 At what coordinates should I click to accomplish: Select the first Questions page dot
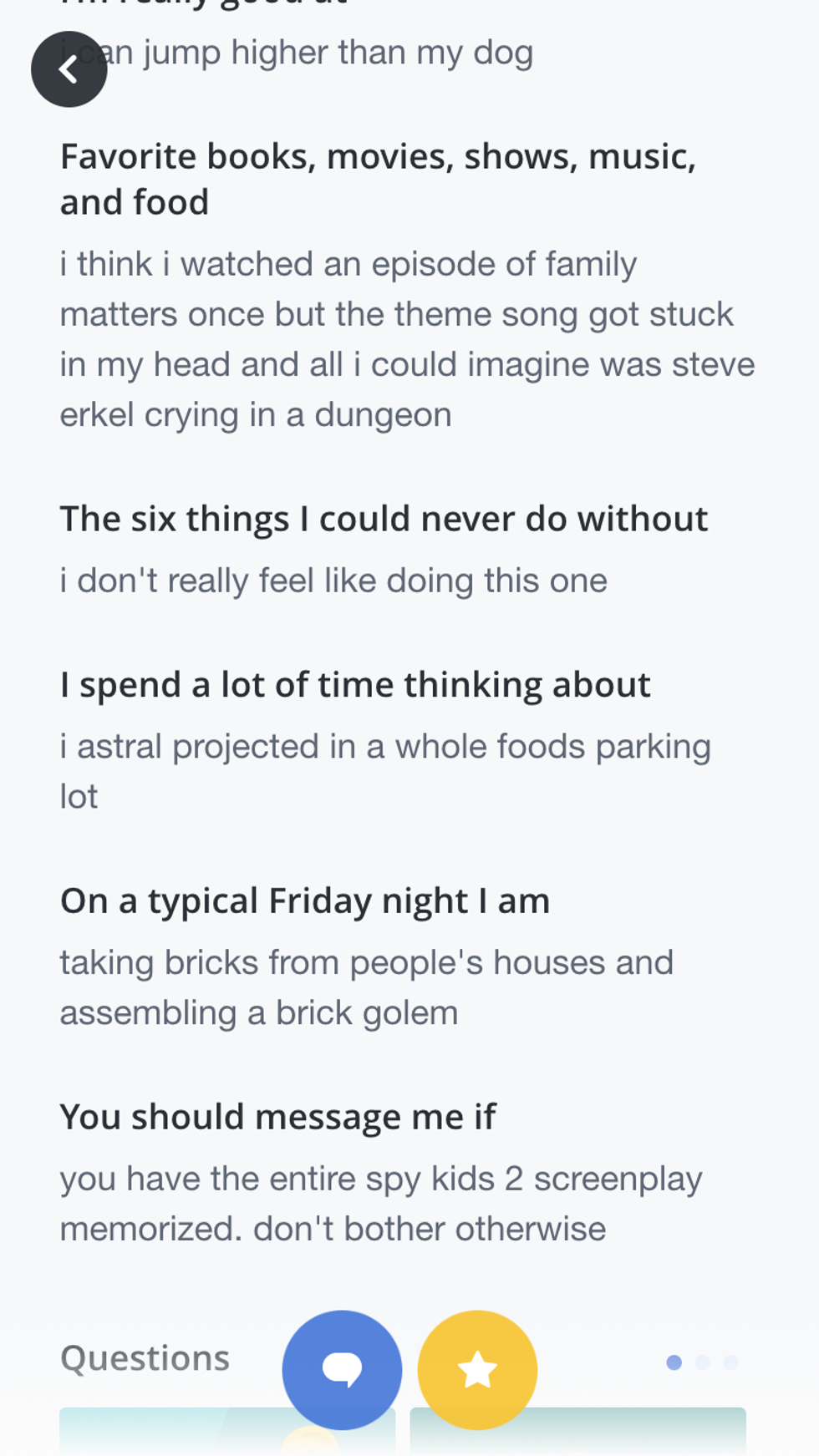pyautogui.click(x=674, y=1362)
